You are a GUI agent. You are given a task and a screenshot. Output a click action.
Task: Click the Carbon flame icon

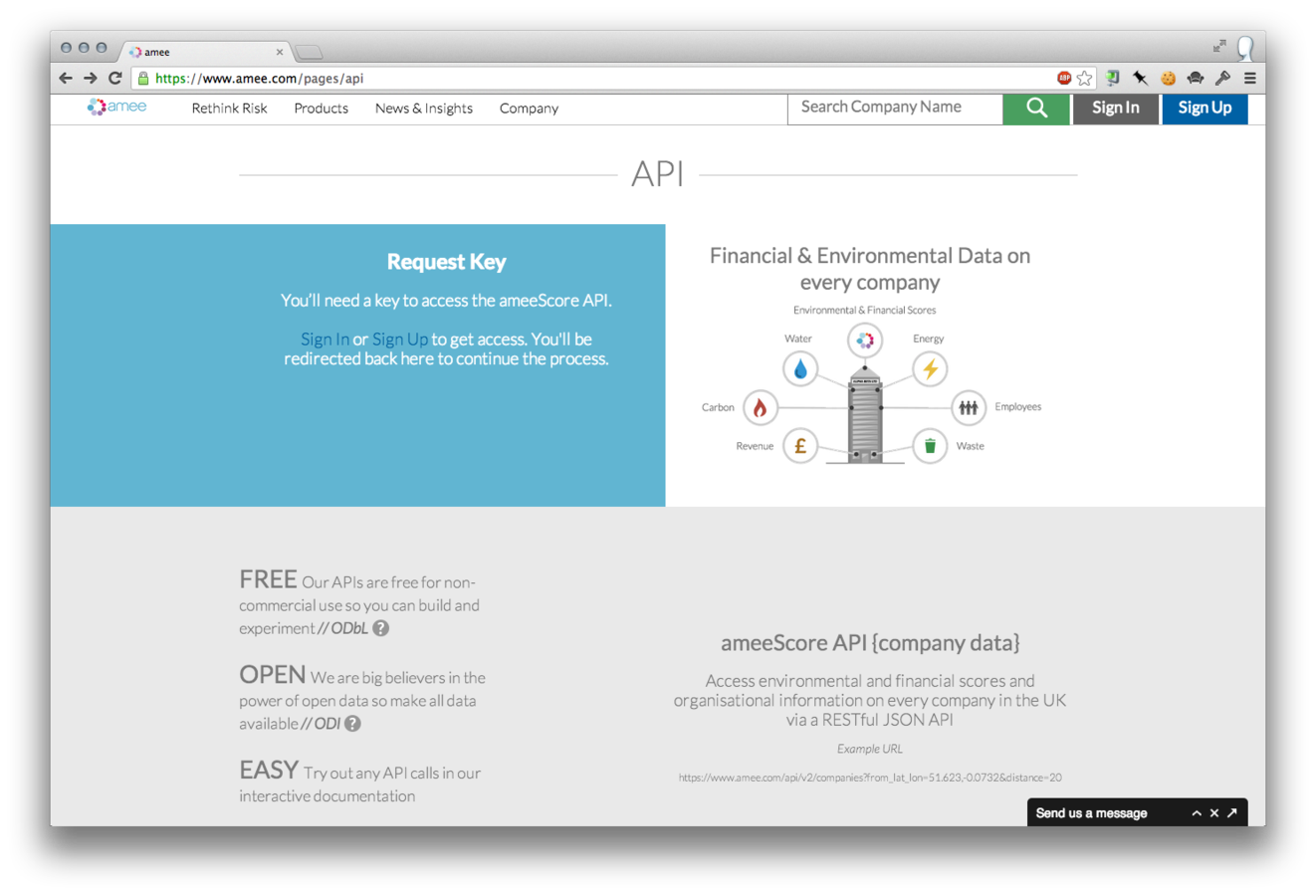[761, 407]
